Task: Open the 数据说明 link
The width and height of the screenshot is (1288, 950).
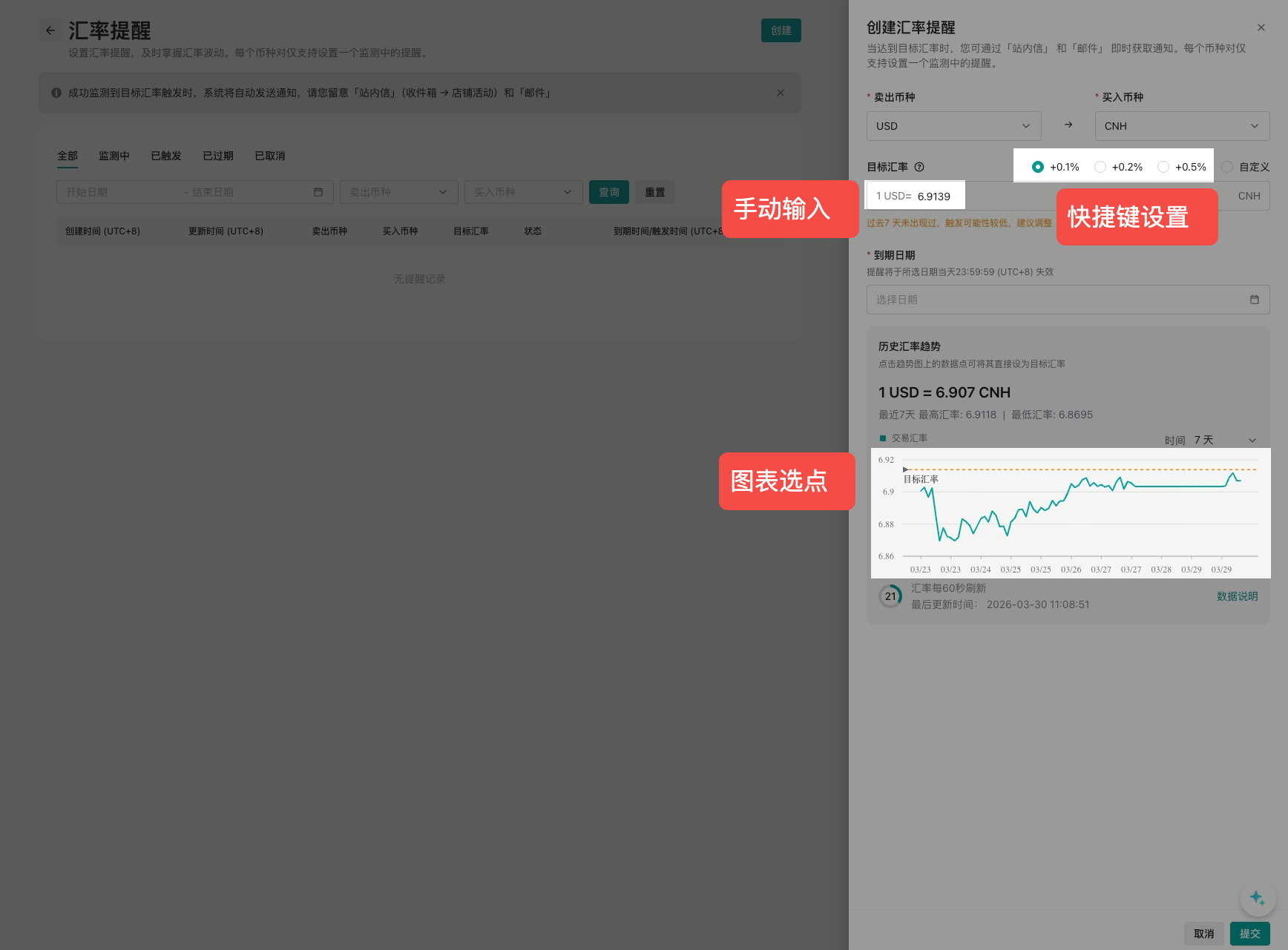Action: point(1237,596)
